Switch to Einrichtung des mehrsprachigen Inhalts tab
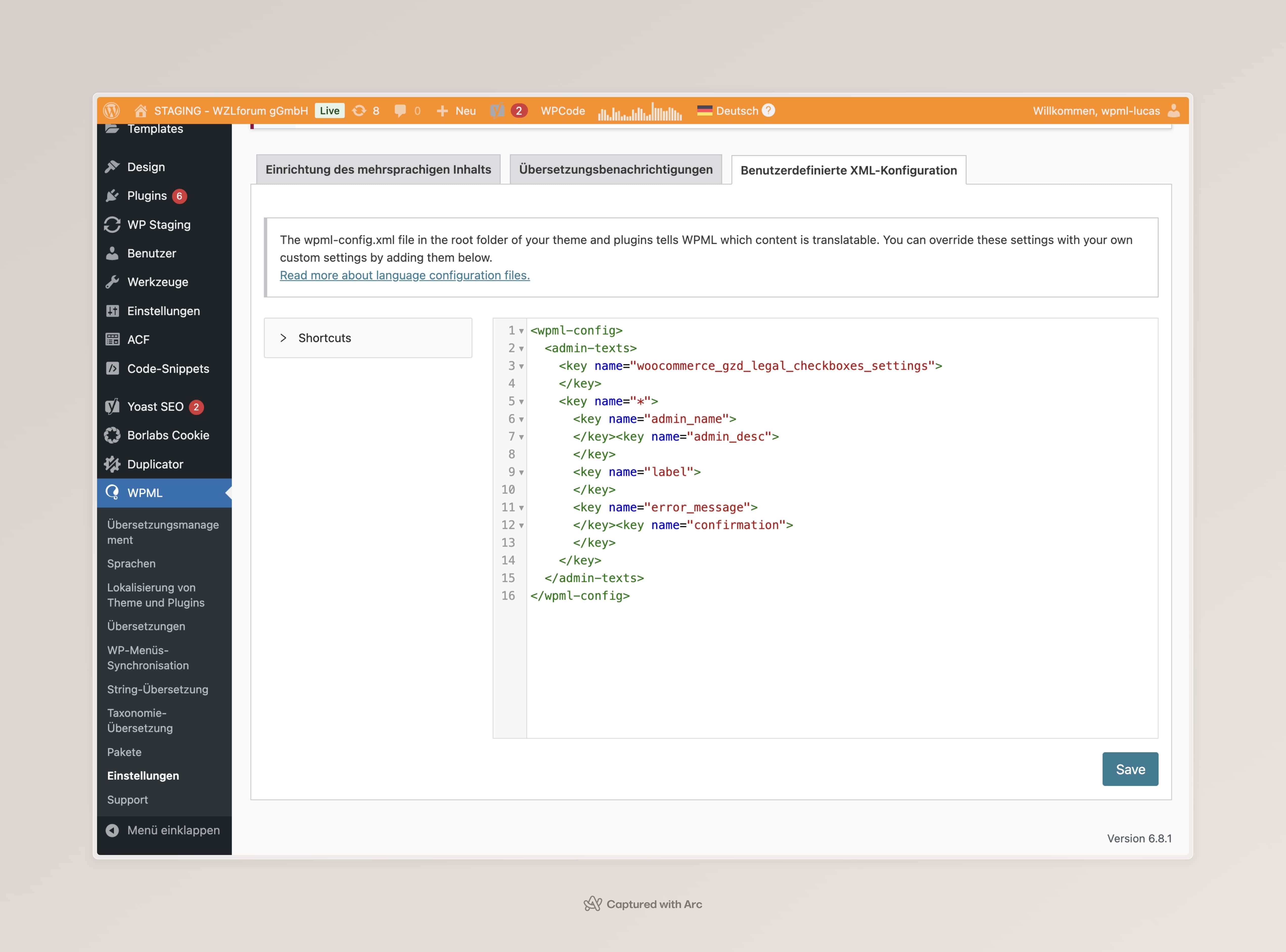 tap(378, 170)
